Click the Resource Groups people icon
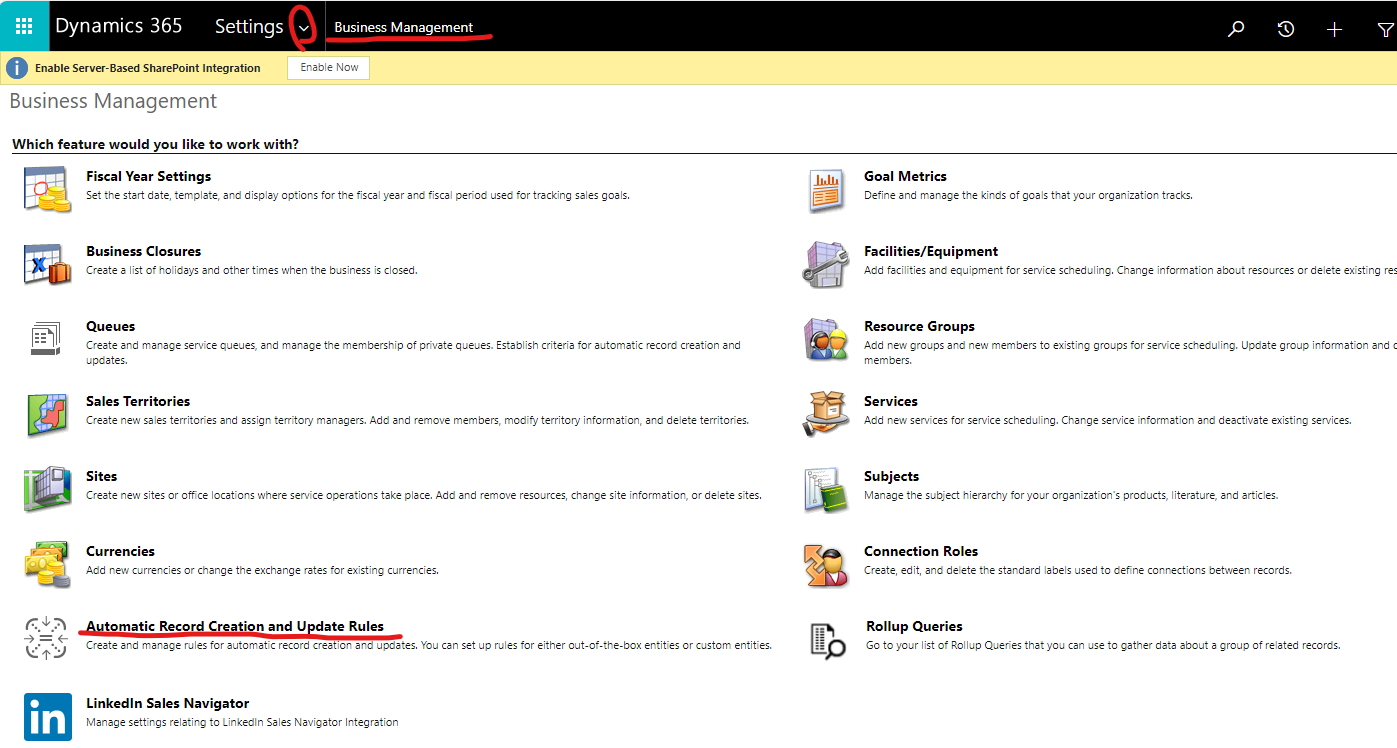Screen dimensions: 1397x748 tap(826, 339)
